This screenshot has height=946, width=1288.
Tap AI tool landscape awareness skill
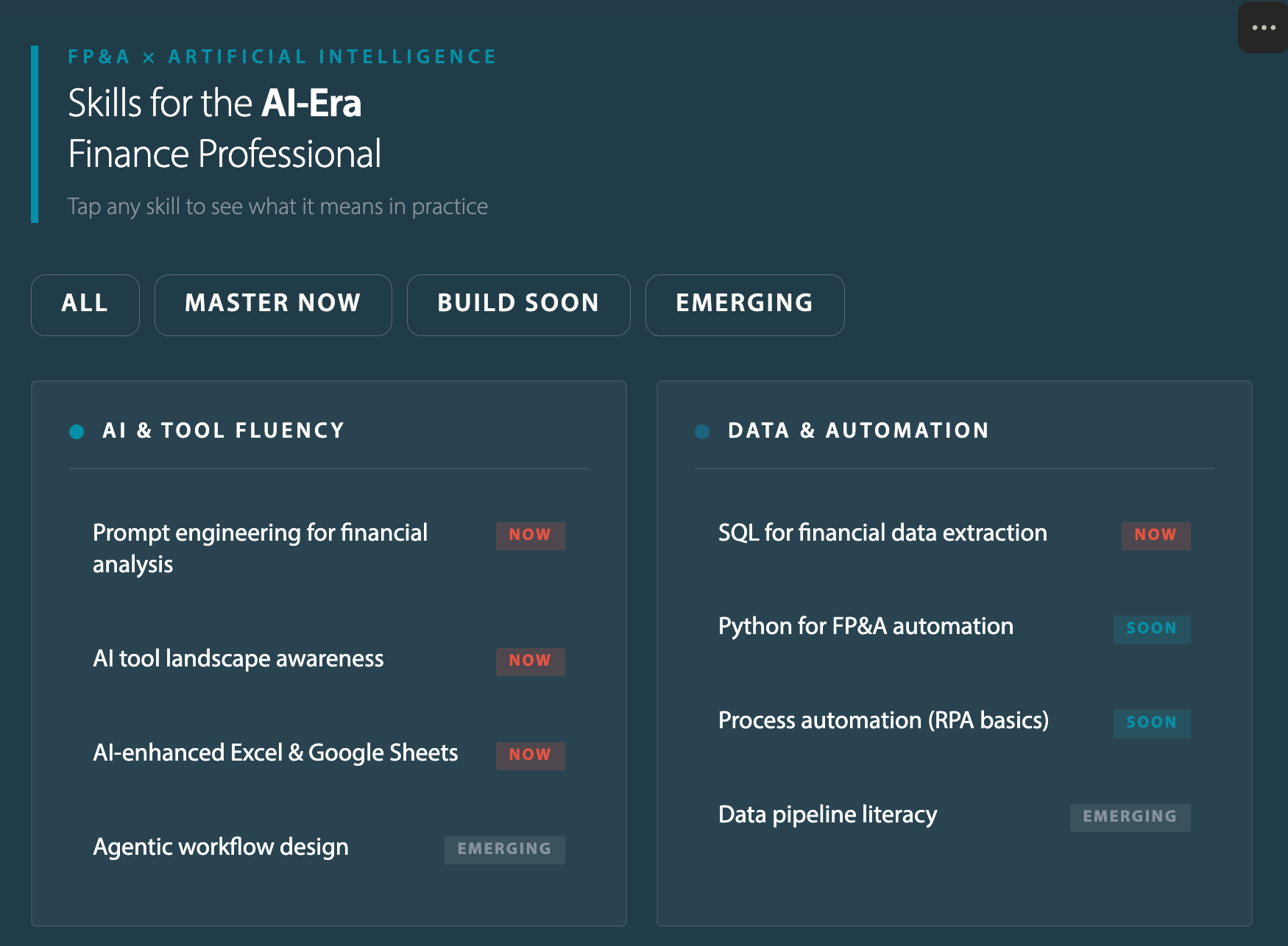pos(238,658)
